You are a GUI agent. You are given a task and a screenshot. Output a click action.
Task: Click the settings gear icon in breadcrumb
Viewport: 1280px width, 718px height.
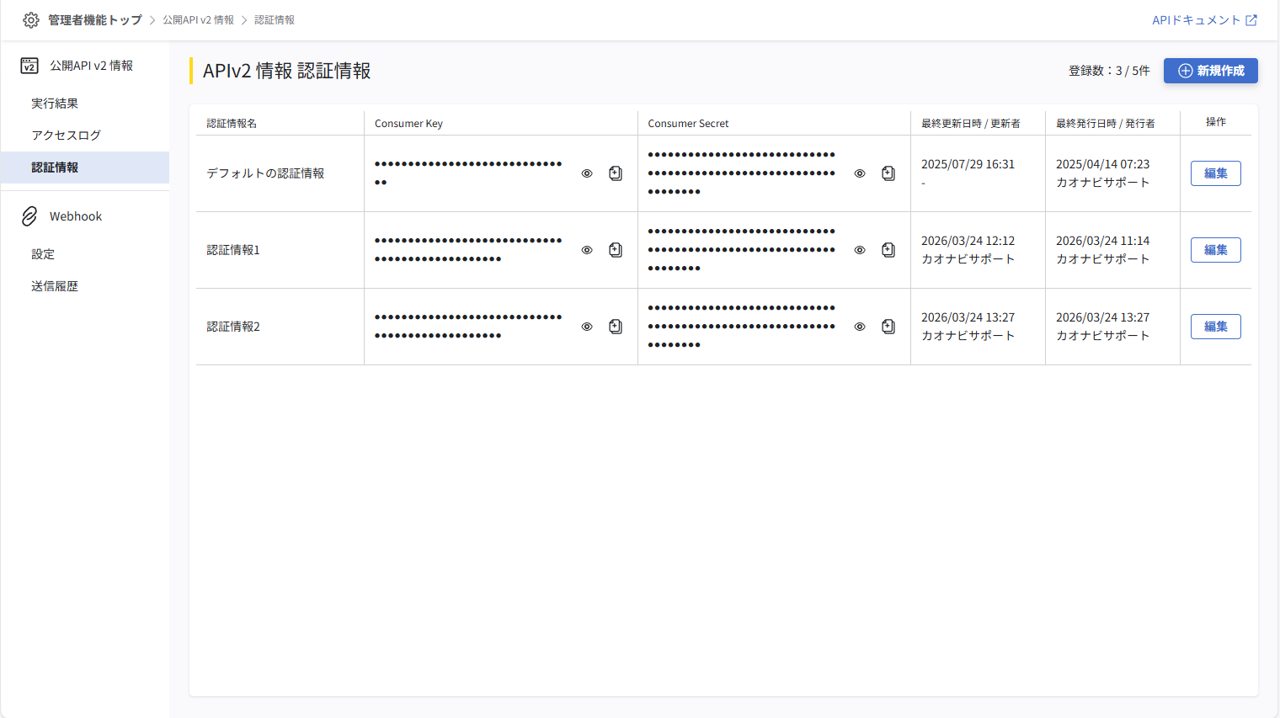(31, 20)
